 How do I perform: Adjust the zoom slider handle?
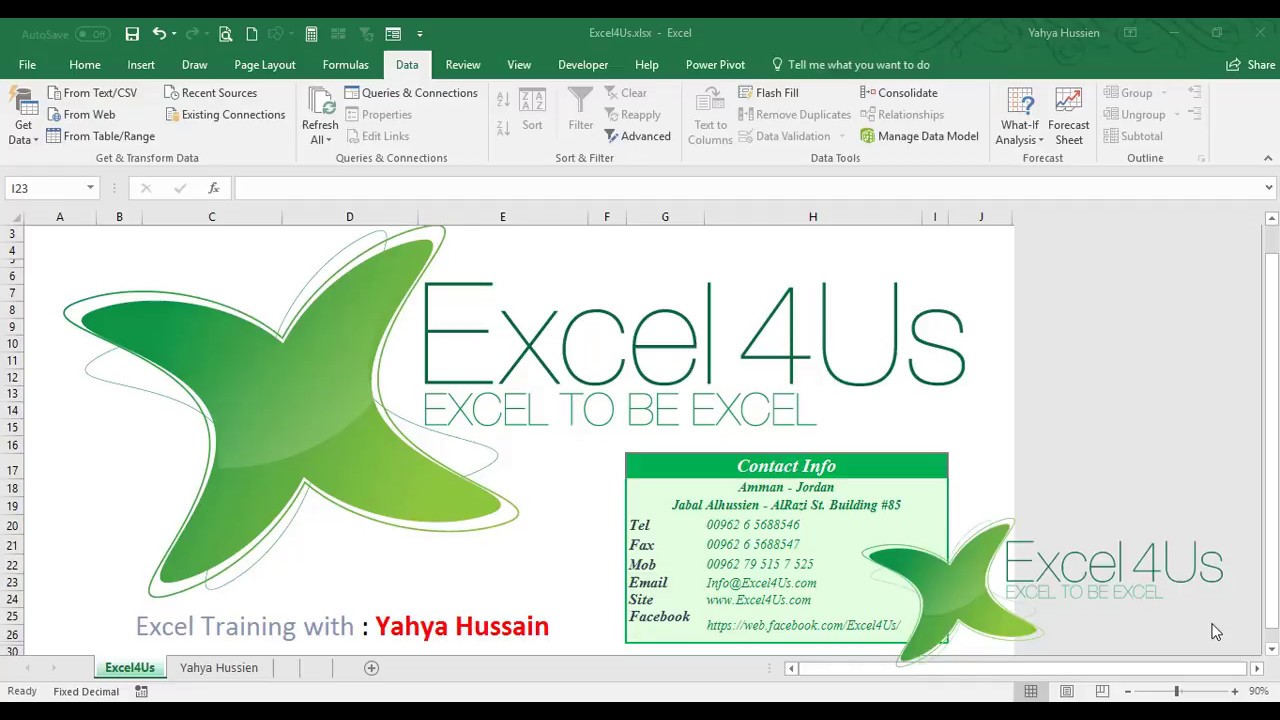tap(1177, 691)
